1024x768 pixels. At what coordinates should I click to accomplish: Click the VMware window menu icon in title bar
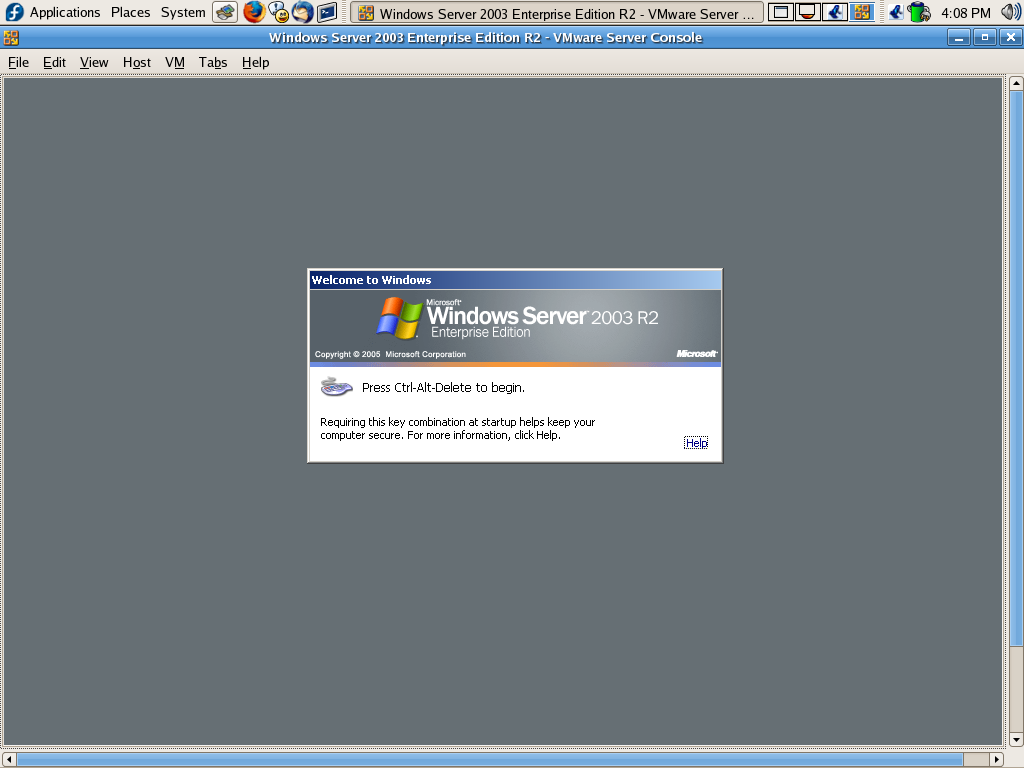tap(11, 38)
